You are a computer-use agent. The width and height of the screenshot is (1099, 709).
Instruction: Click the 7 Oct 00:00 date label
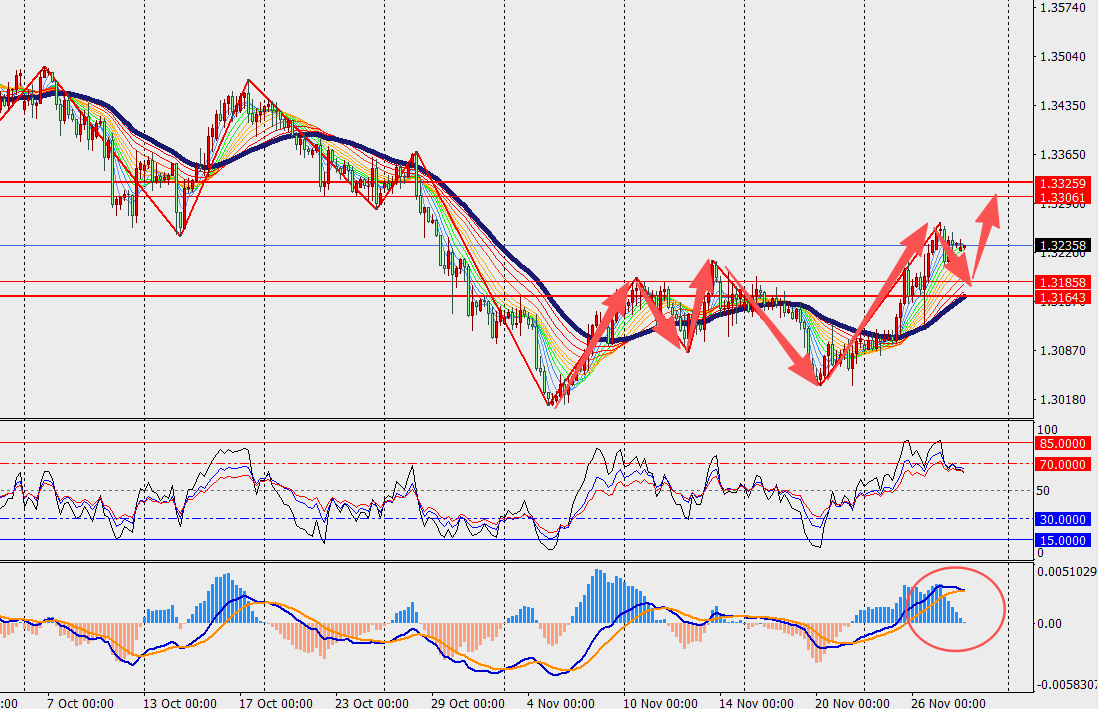coord(80,701)
